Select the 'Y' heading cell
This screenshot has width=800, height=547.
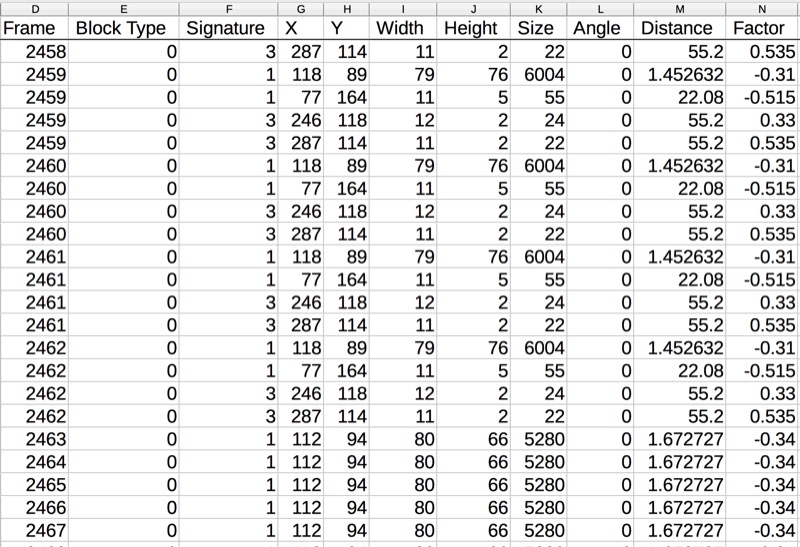346,28
